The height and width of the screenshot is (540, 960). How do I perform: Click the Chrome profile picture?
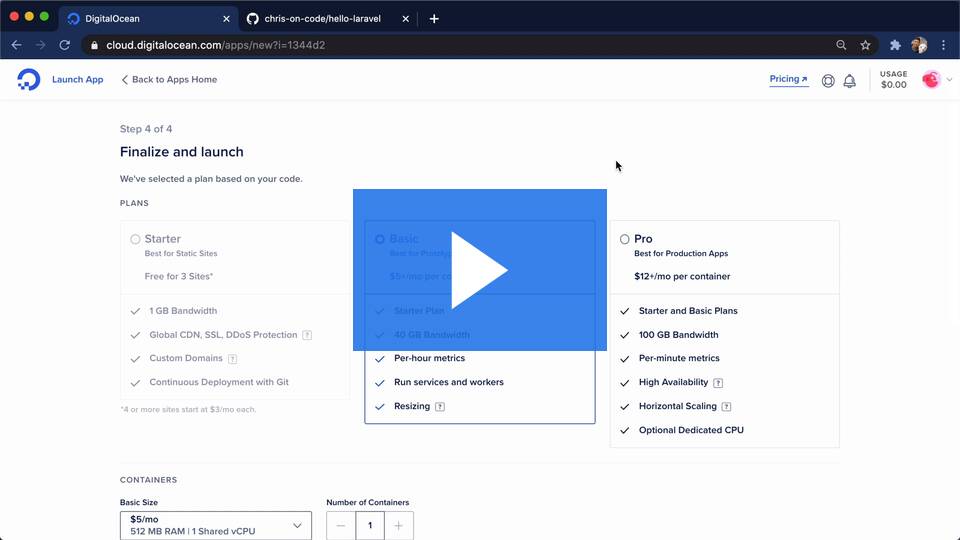(x=919, y=45)
